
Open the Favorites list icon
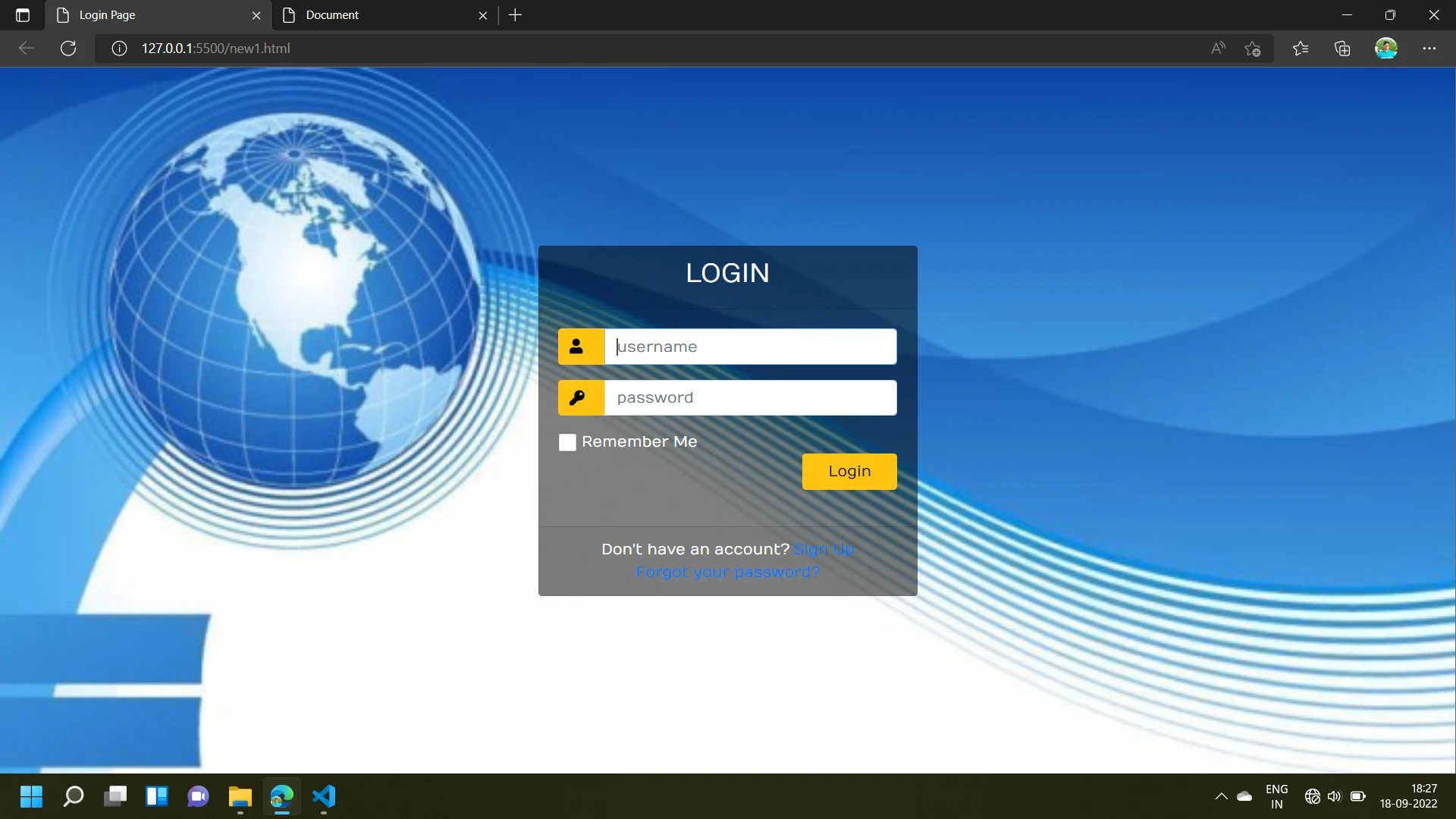tap(1301, 49)
